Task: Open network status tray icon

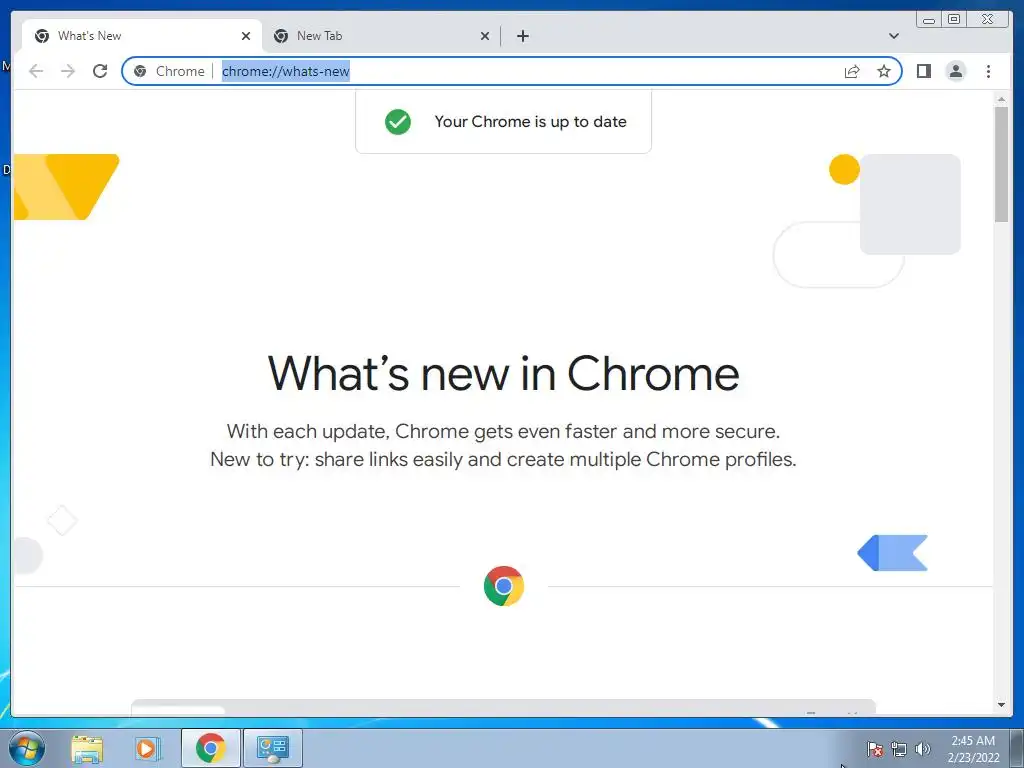Action: [x=899, y=749]
